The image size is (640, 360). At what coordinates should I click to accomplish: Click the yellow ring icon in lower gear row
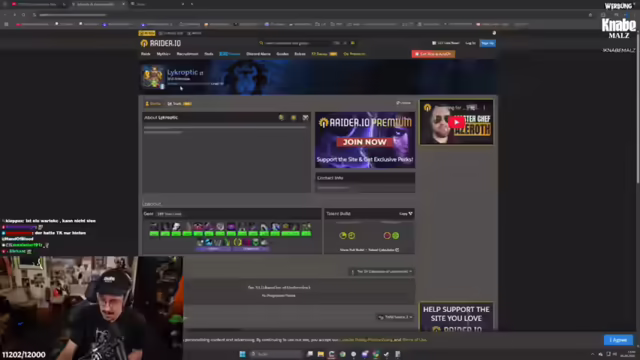click(237, 242)
